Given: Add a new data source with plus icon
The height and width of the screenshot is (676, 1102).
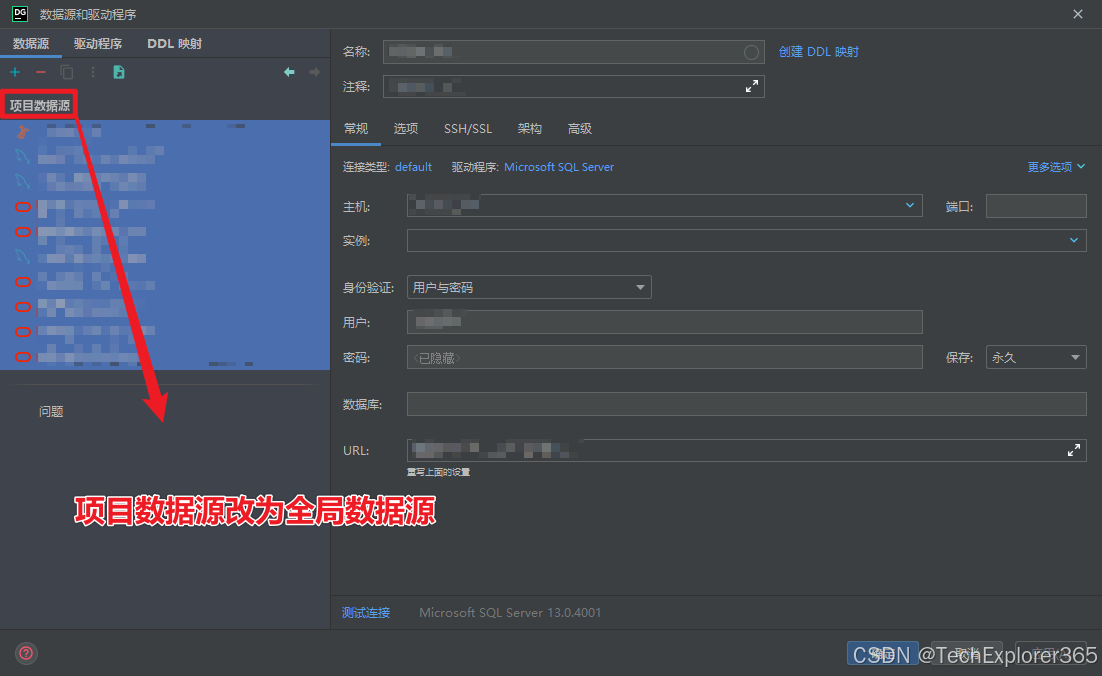Looking at the screenshot, I should coord(15,72).
